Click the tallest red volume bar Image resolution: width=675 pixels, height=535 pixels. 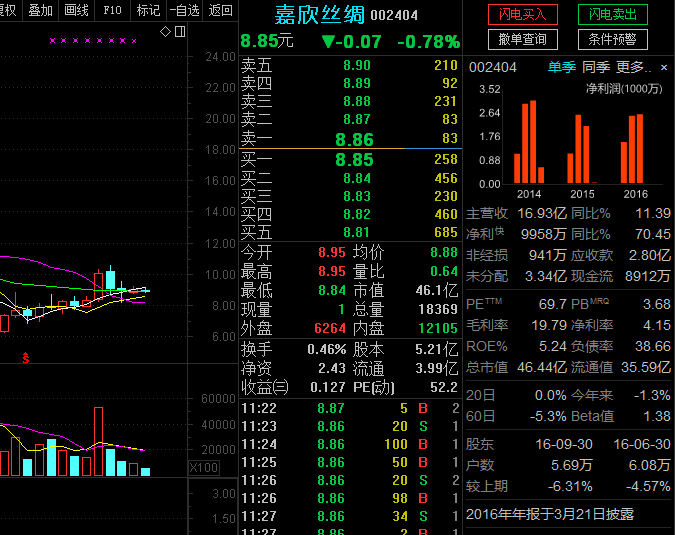click(x=98, y=441)
